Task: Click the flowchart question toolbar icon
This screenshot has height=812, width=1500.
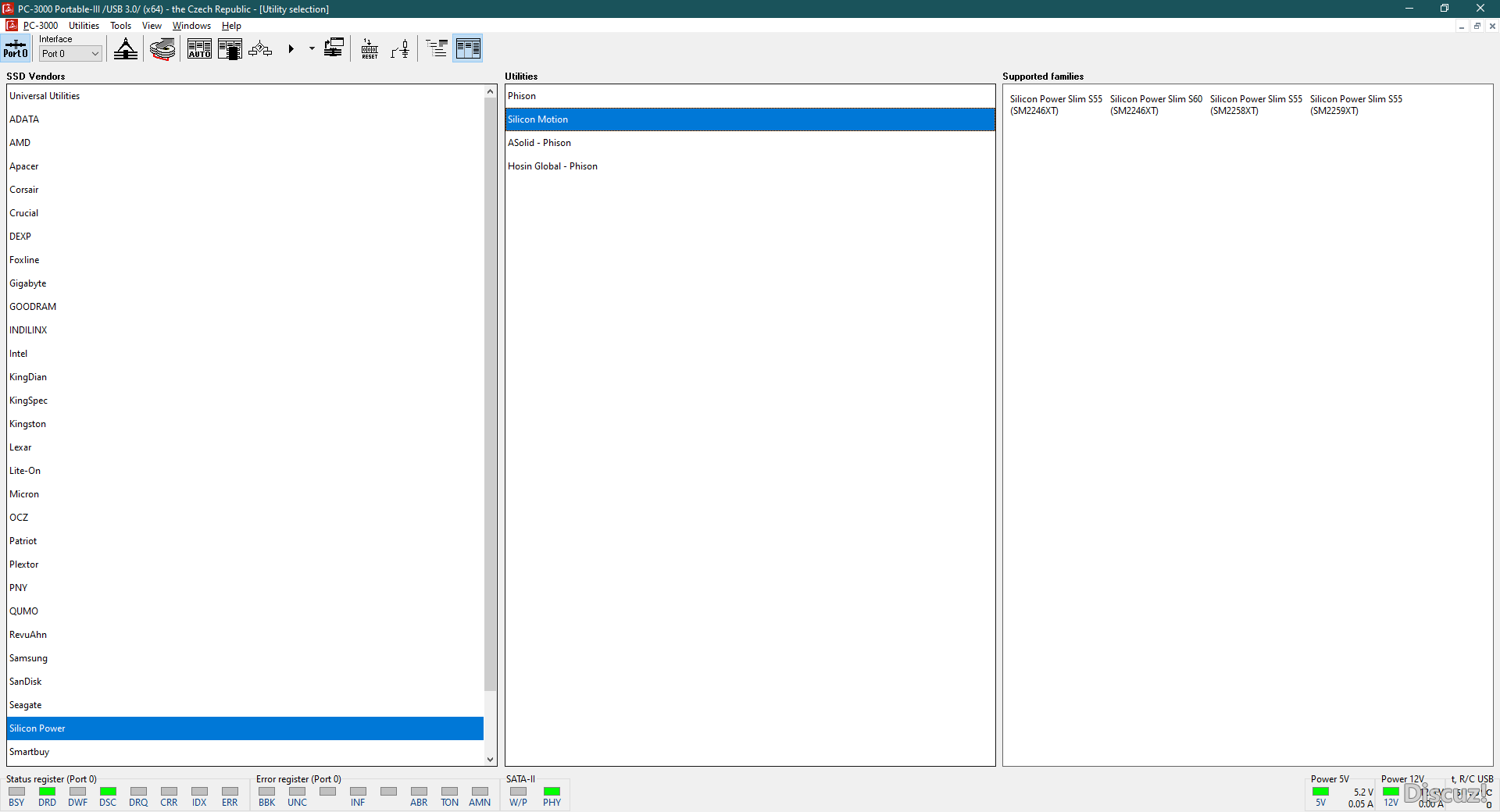Action: (x=260, y=49)
